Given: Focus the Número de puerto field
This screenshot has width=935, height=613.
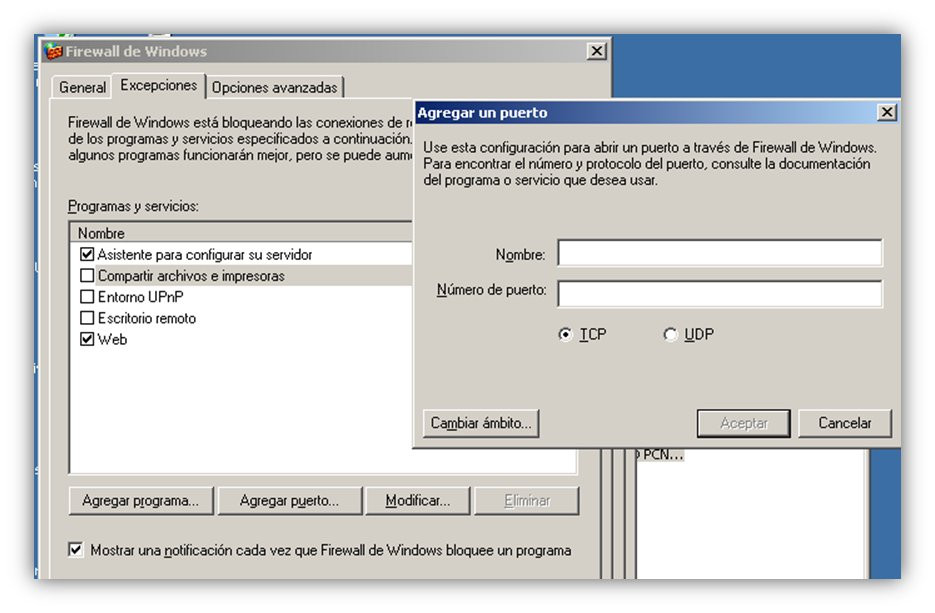Looking at the screenshot, I should coord(720,293).
